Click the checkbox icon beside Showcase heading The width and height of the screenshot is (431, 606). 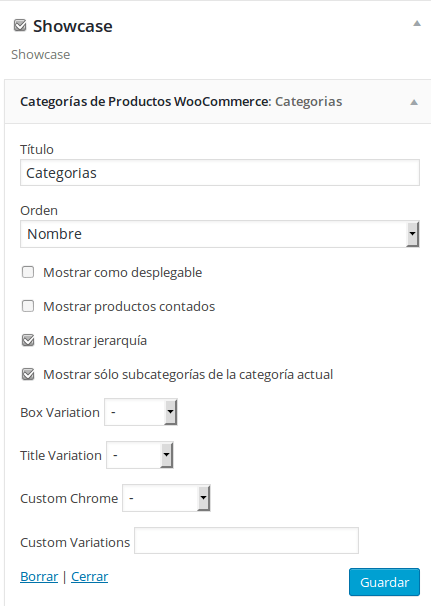pyautogui.click(x=20, y=26)
